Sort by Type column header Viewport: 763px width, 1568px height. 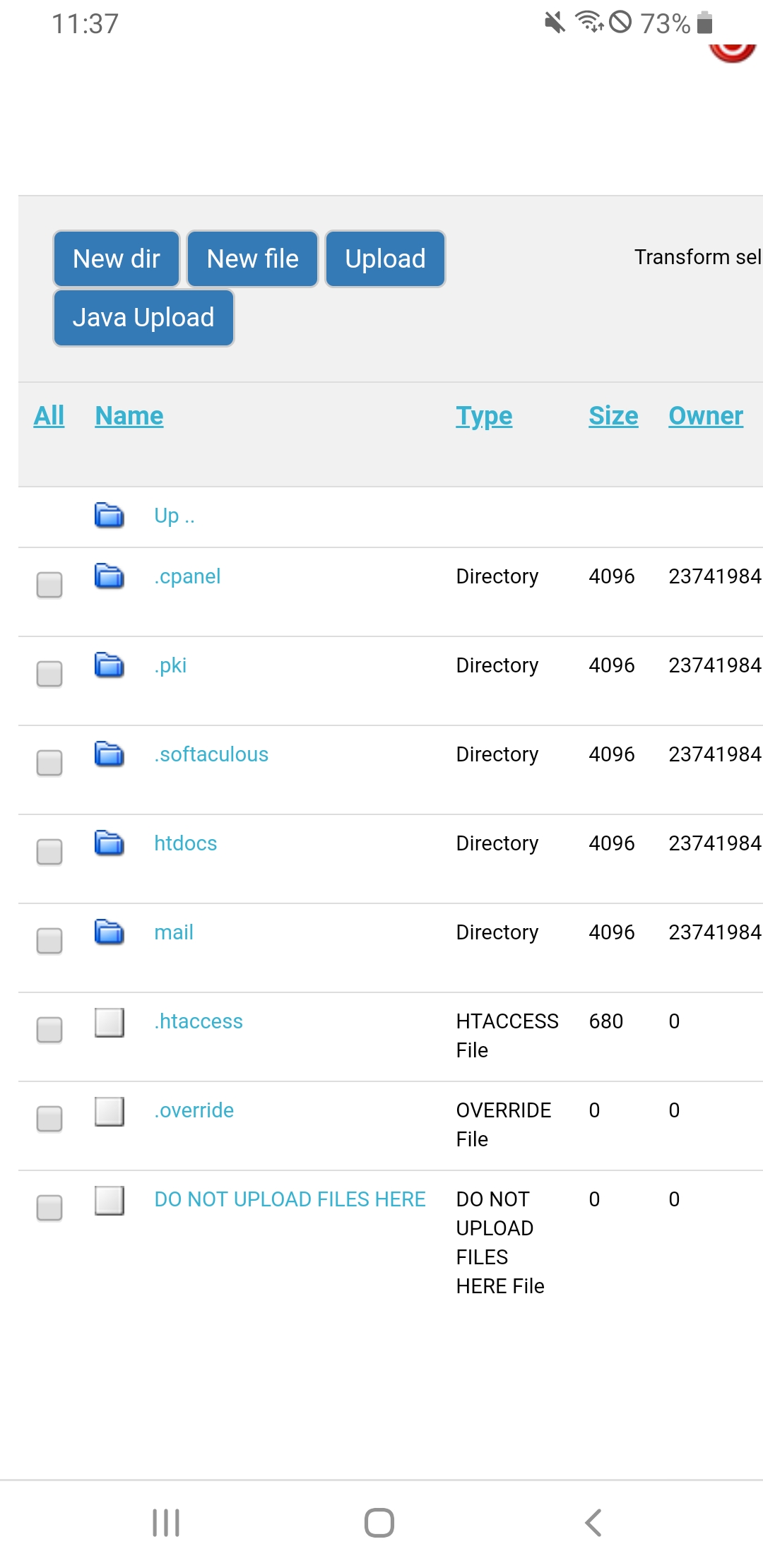[x=484, y=416]
